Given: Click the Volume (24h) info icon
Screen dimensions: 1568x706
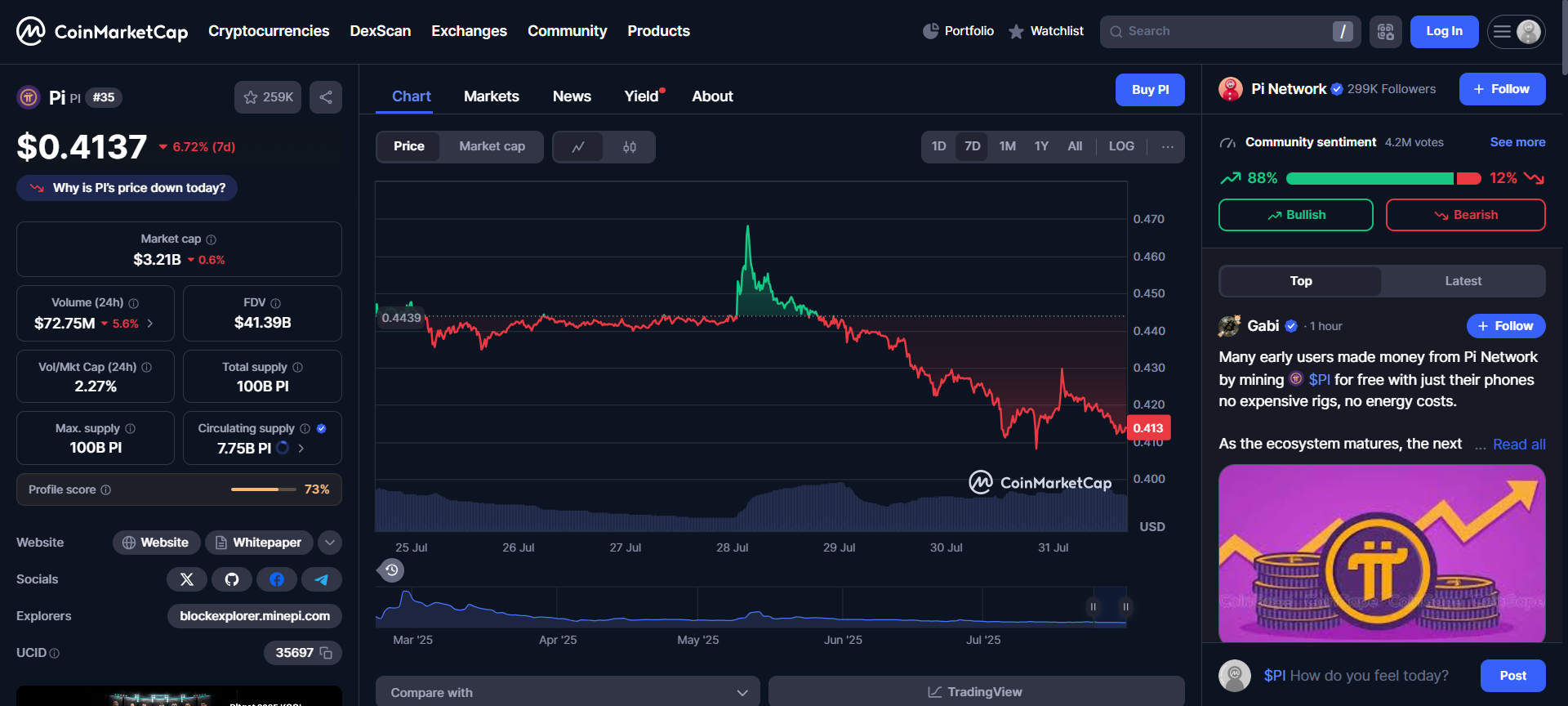Looking at the screenshot, I should [134, 303].
